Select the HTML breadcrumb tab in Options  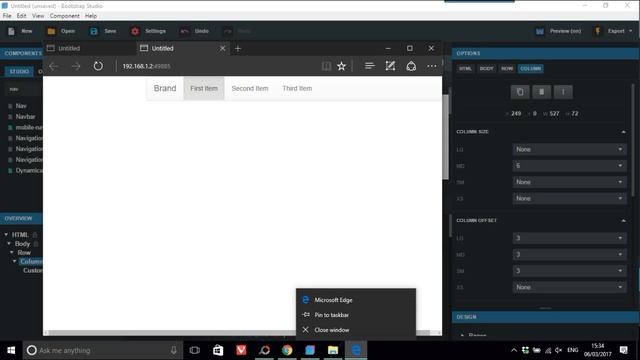[465, 69]
